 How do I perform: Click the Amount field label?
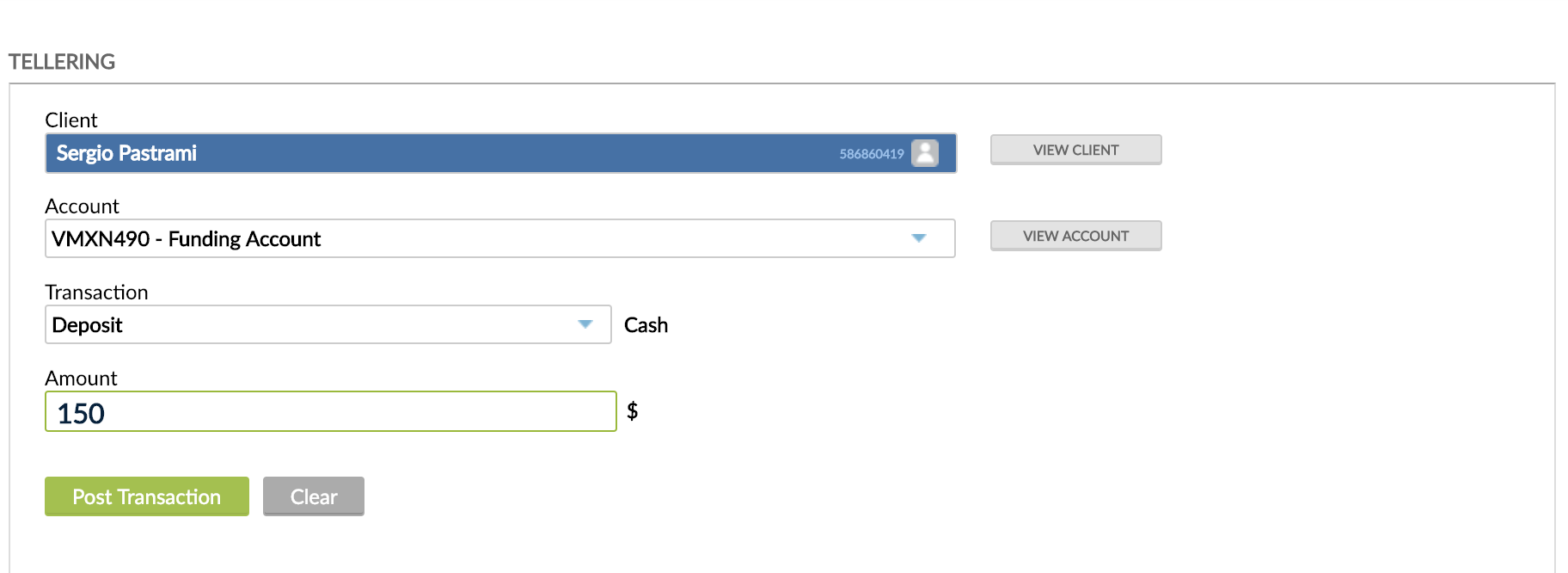tap(81, 378)
